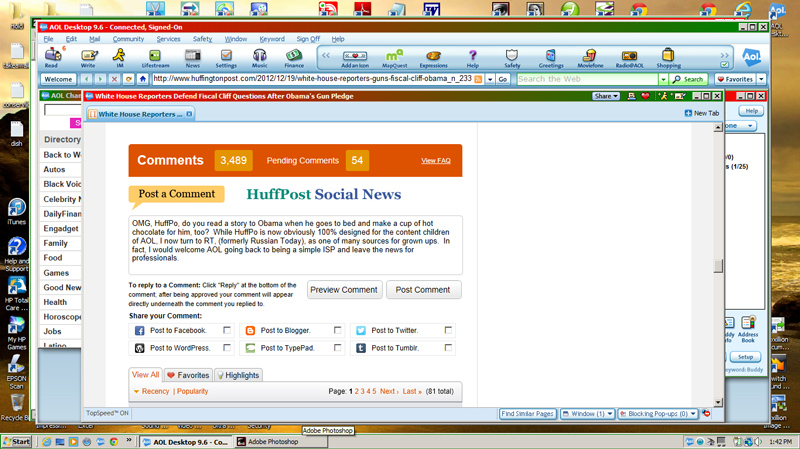Open the Settings toolbar icon
The height and width of the screenshot is (449, 800).
click(x=226, y=57)
